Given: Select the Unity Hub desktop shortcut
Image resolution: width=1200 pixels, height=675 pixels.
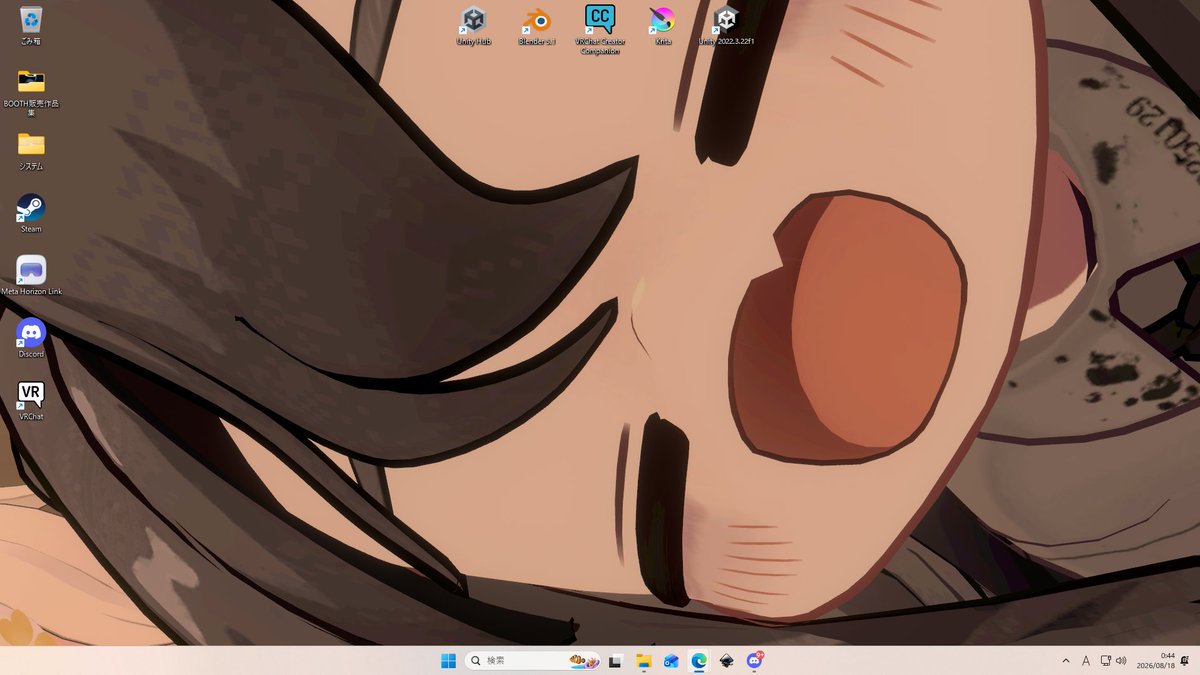Looking at the screenshot, I should (473, 24).
